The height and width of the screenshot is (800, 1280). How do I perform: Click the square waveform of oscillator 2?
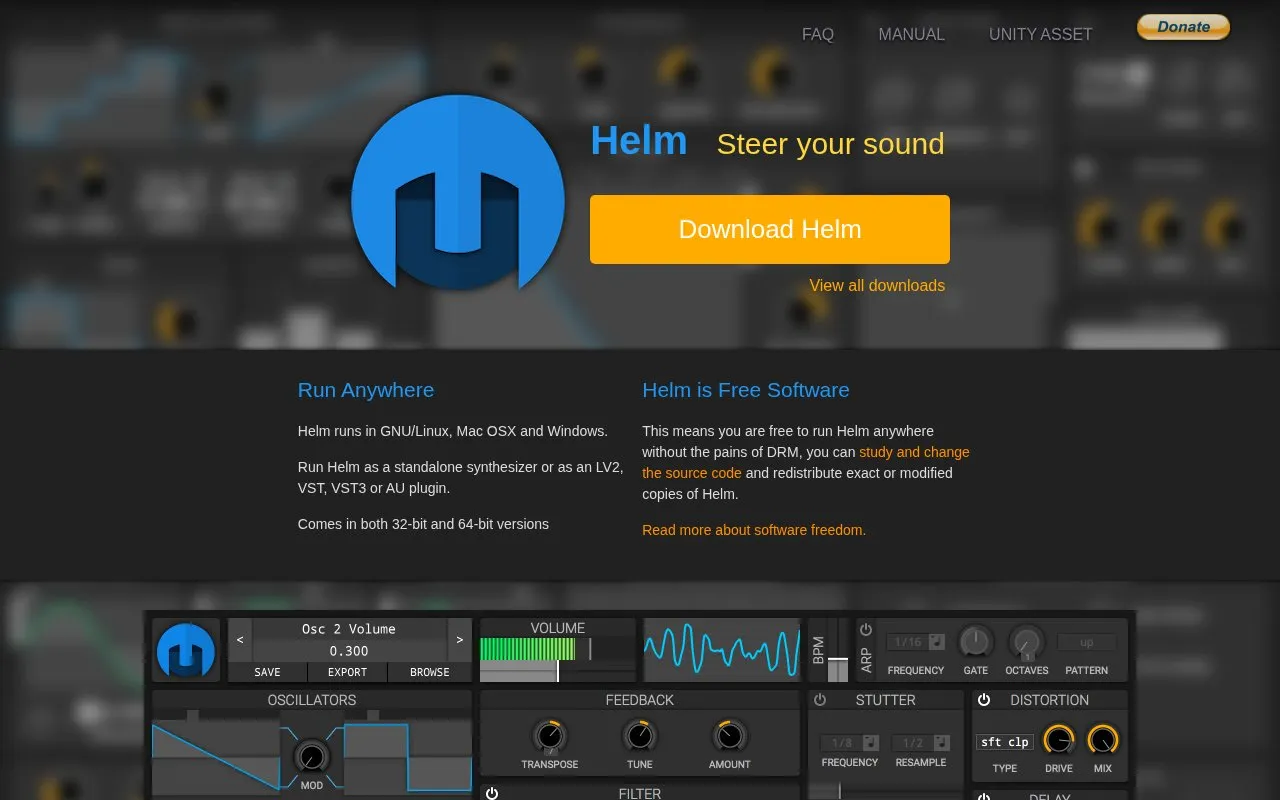pyautogui.click(x=408, y=757)
